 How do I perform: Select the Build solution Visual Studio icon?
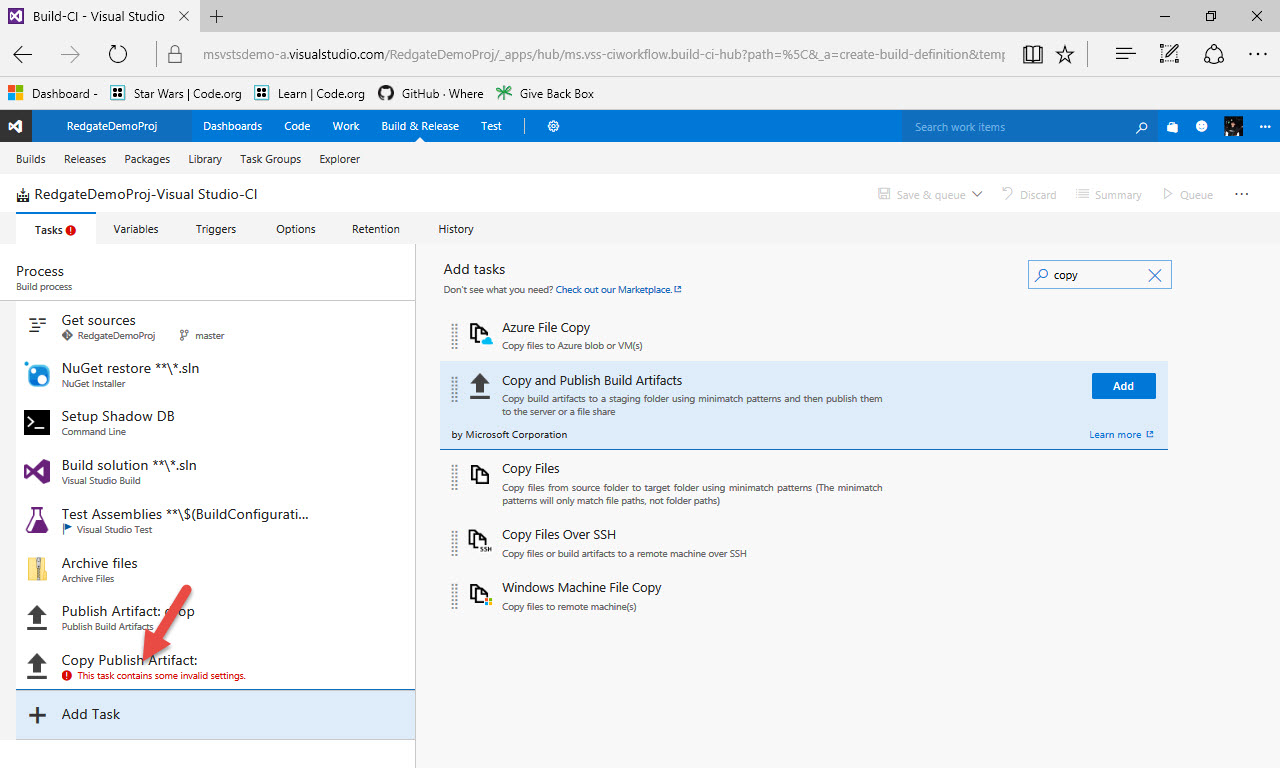coord(37,472)
